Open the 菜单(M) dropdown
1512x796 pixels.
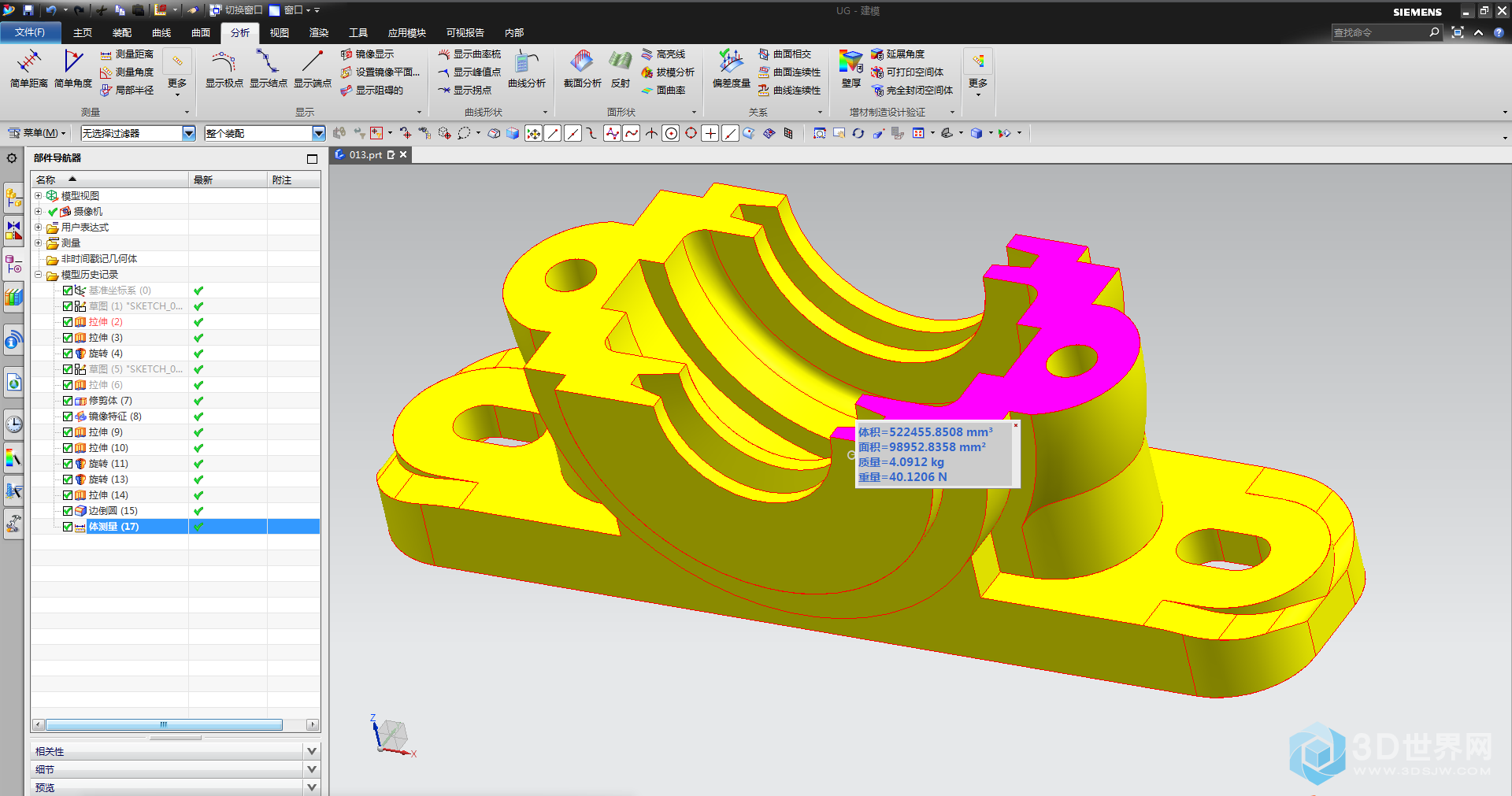(x=37, y=133)
